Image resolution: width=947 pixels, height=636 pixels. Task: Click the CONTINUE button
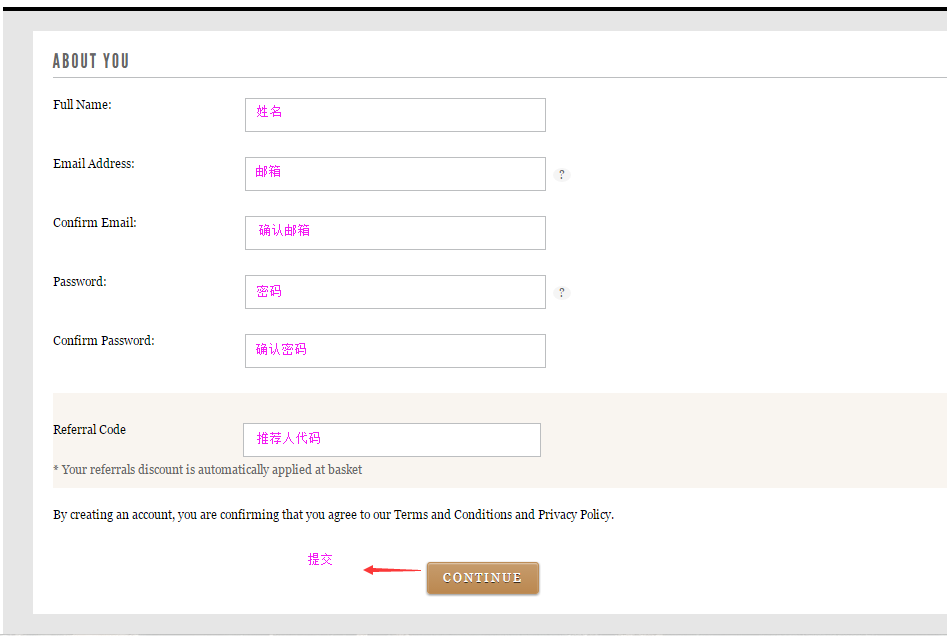[483, 578]
